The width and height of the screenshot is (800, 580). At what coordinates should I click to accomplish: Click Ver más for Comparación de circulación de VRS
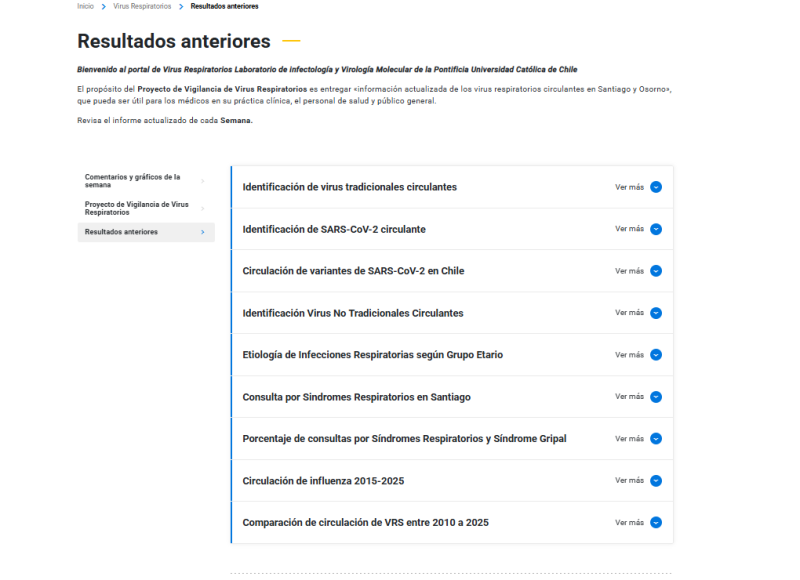[629, 522]
